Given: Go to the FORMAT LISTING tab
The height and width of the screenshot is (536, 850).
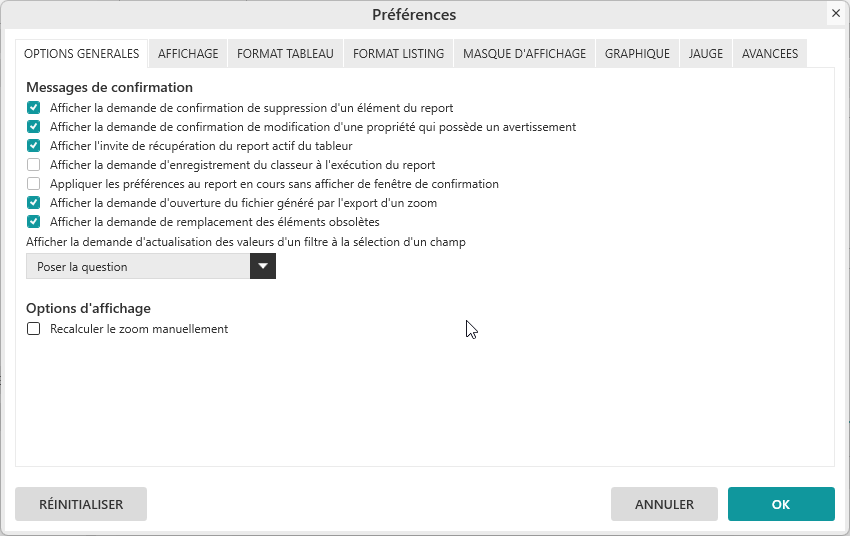Looking at the screenshot, I should (398, 54).
